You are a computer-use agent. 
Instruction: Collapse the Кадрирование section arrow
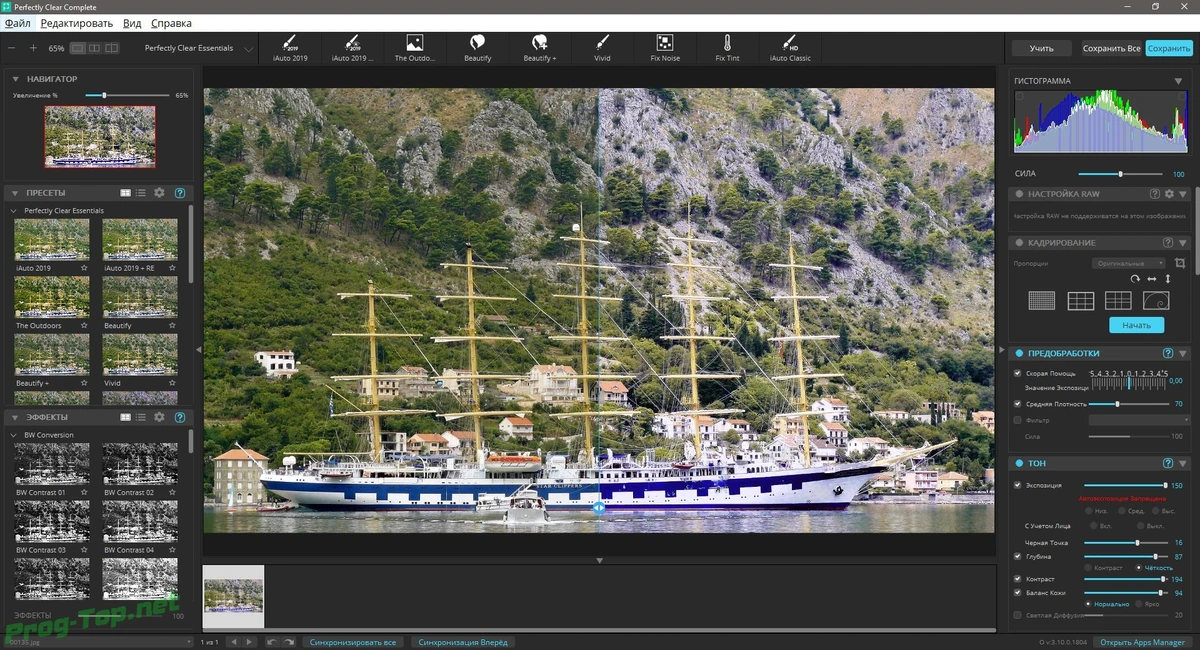[1183, 242]
